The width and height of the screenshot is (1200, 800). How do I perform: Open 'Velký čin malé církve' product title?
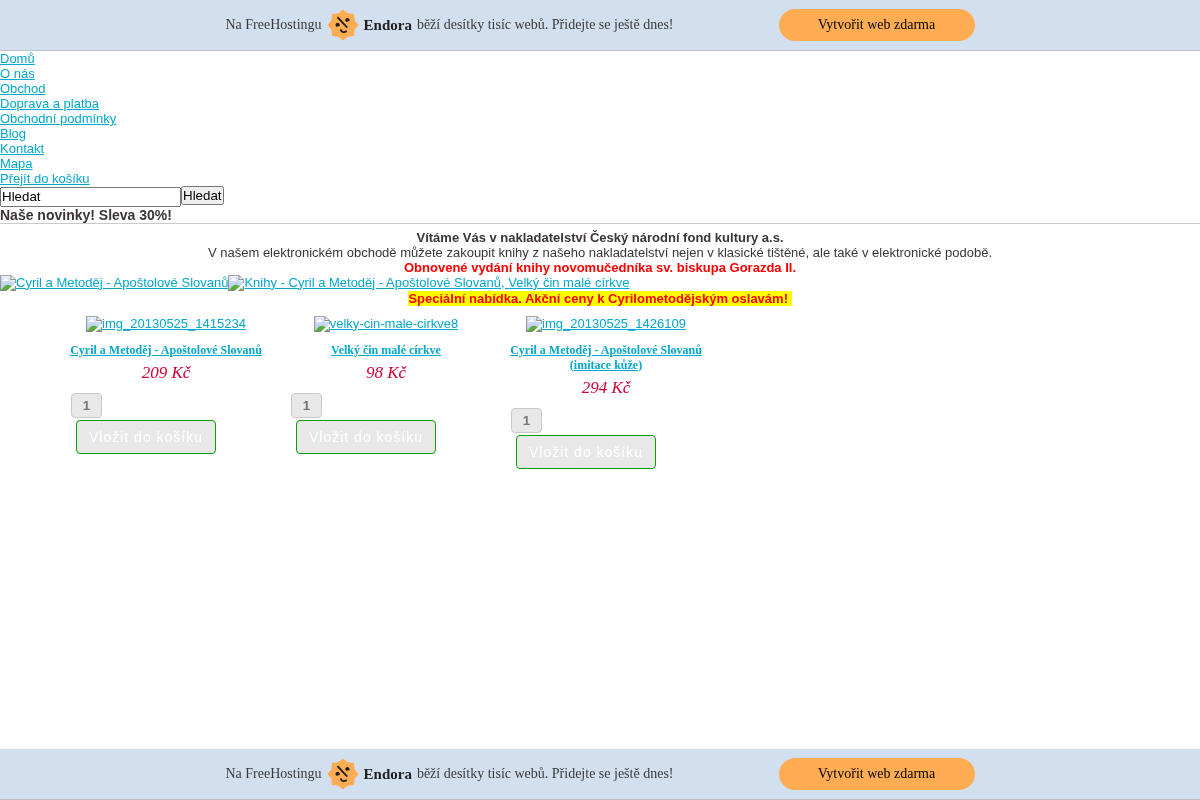386,350
